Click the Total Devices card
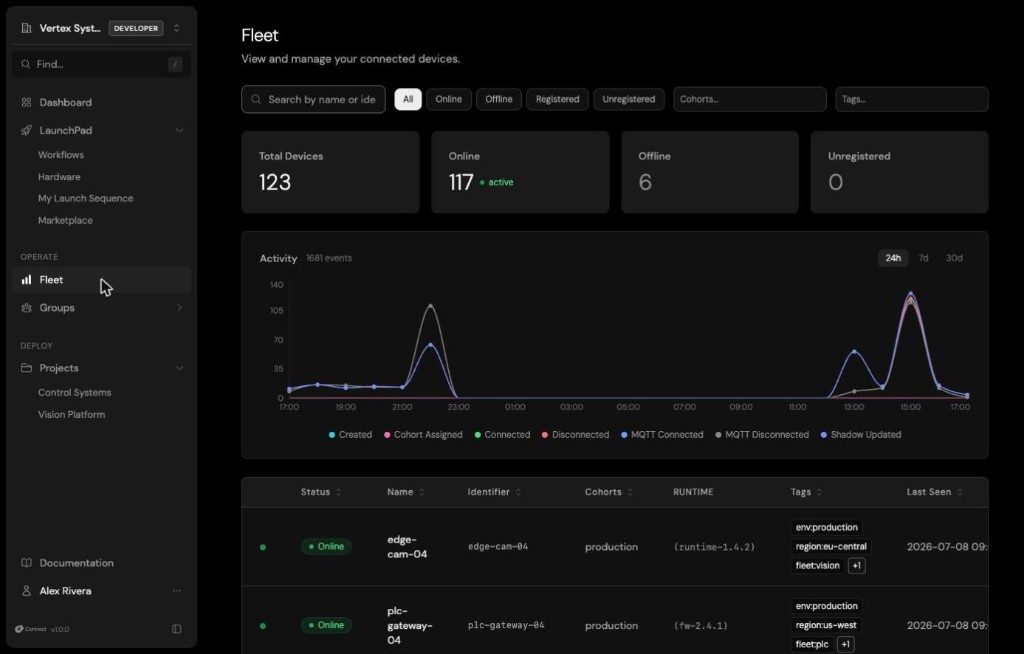1024x654 pixels. (330, 172)
